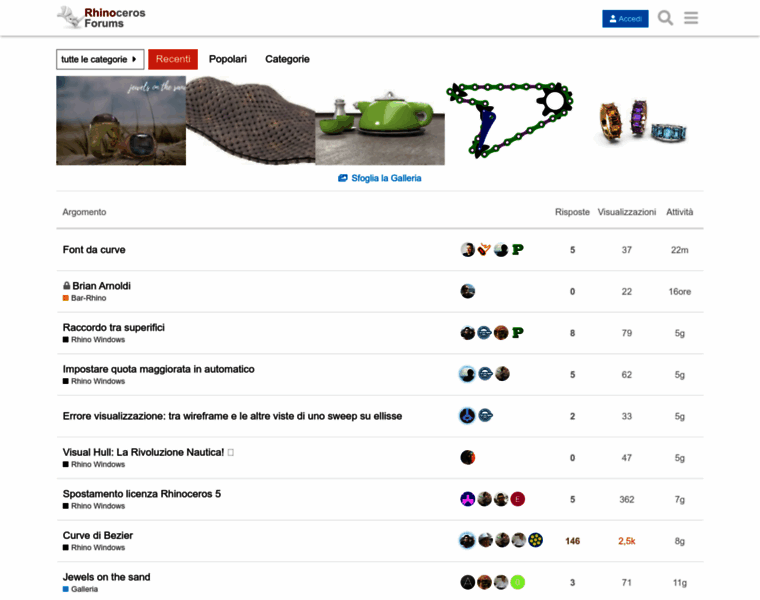Viewport: 760px width, 600px height.
Task: Open the Jewels on the sand gallery thumbnail
Action: point(121,121)
